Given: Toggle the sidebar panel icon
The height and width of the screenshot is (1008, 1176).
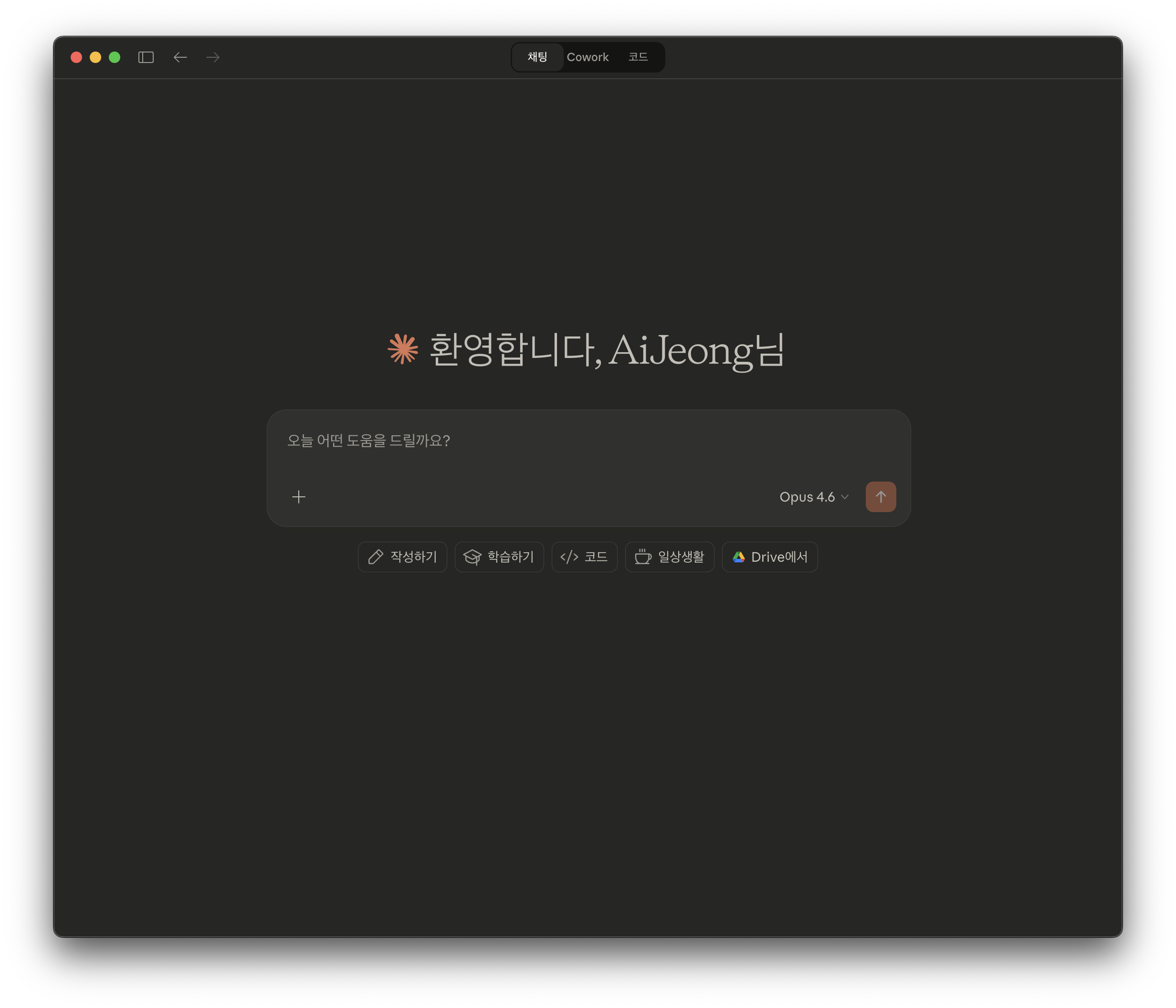Looking at the screenshot, I should (146, 57).
